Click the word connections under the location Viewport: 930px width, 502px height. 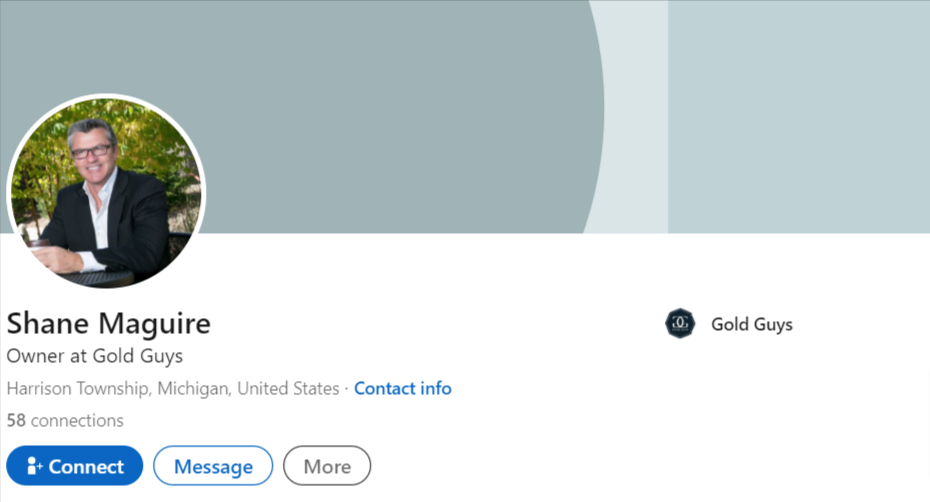point(77,420)
